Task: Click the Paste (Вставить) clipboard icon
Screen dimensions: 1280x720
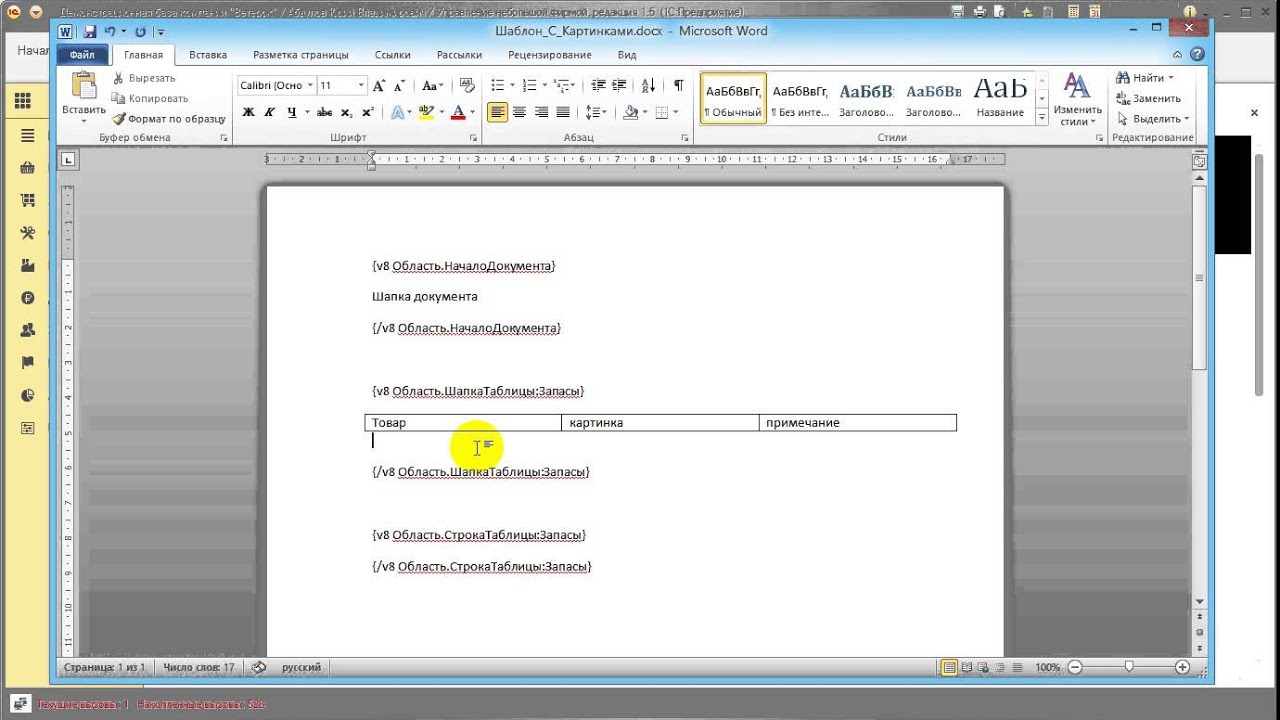Action: pyautogui.click(x=84, y=88)
